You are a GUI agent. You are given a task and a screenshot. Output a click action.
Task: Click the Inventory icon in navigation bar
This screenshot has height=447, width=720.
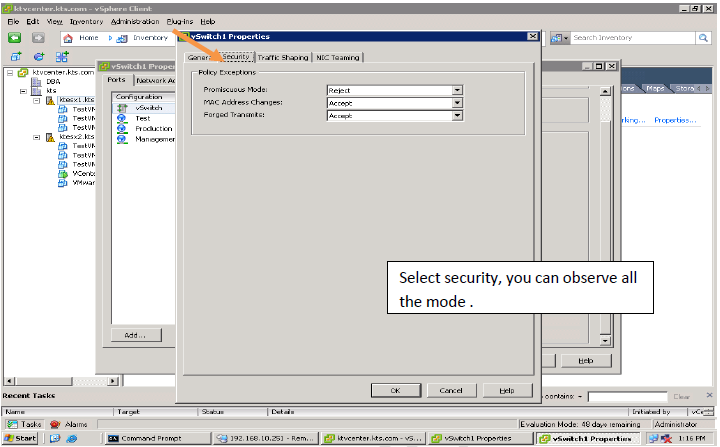(x=122, y=39)
